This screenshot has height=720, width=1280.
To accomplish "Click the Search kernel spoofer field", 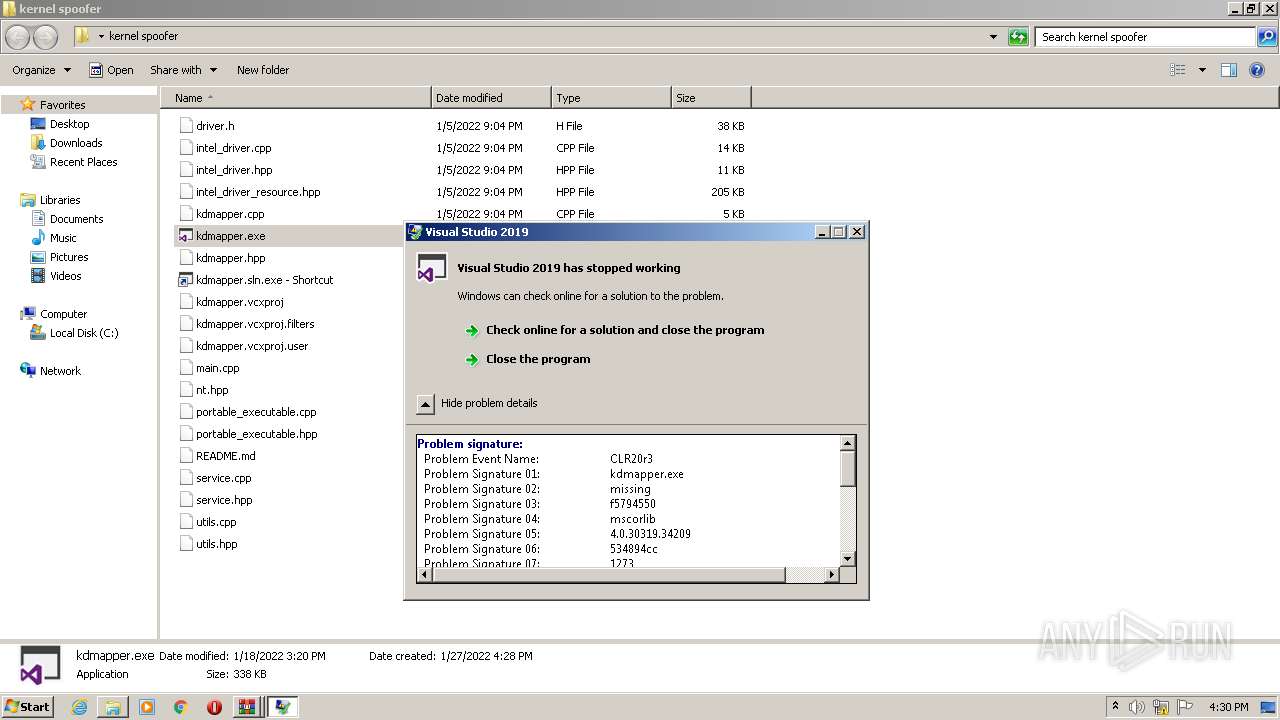I will point(1145,37).
